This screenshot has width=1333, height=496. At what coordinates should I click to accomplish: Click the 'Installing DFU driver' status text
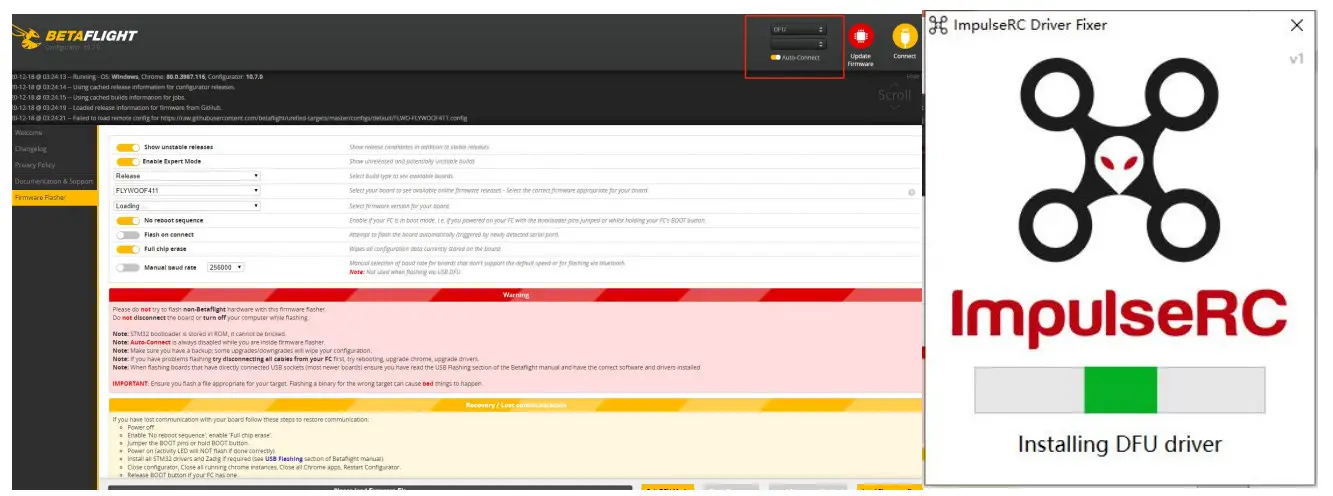1119,444
